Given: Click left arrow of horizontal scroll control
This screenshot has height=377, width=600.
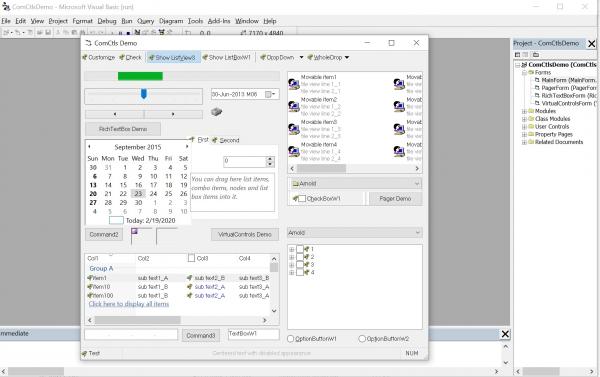Looking at the screenshot, I should tap(115, 114).
